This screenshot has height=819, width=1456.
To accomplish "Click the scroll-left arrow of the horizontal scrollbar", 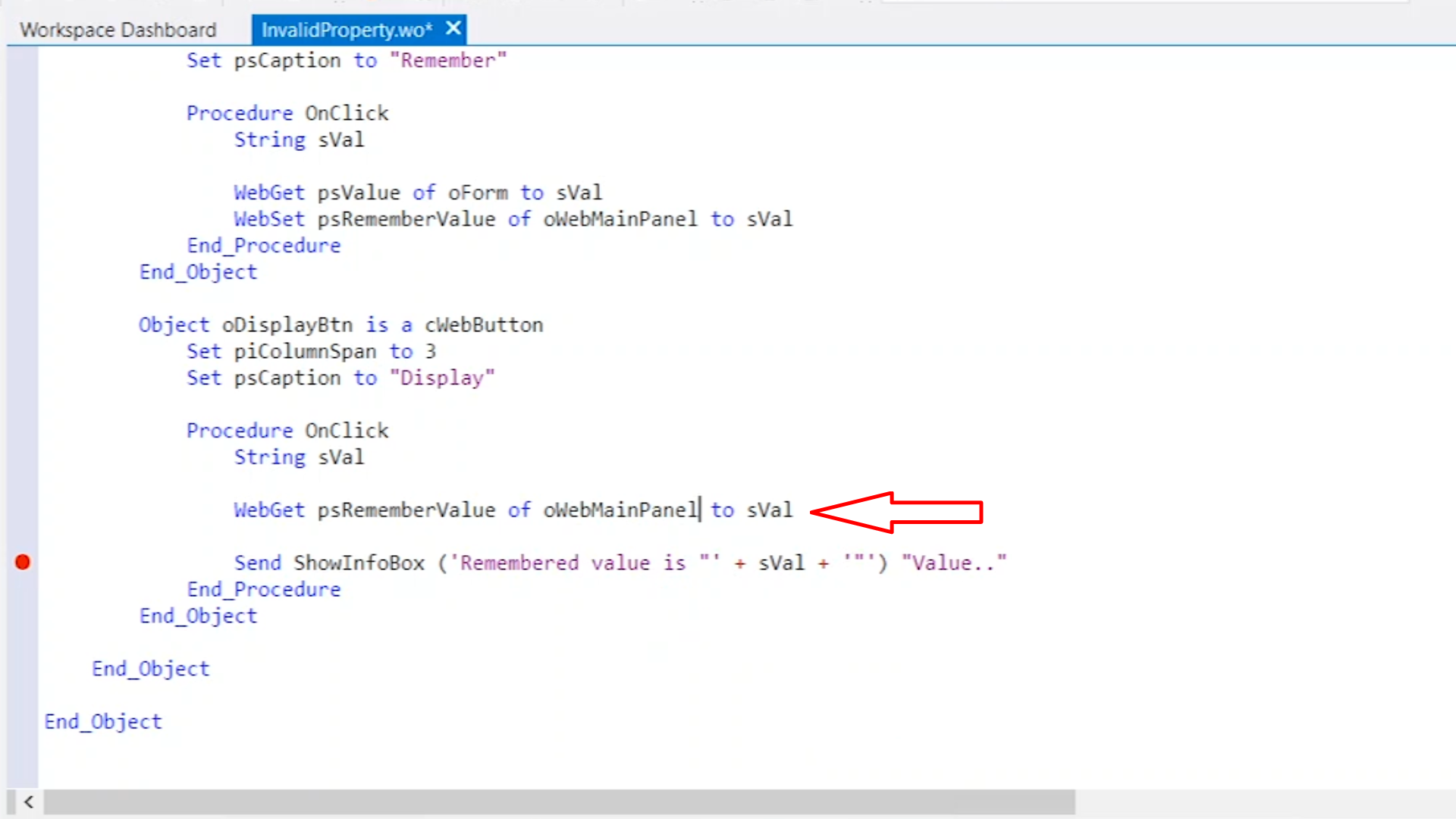I will point(29,802).
